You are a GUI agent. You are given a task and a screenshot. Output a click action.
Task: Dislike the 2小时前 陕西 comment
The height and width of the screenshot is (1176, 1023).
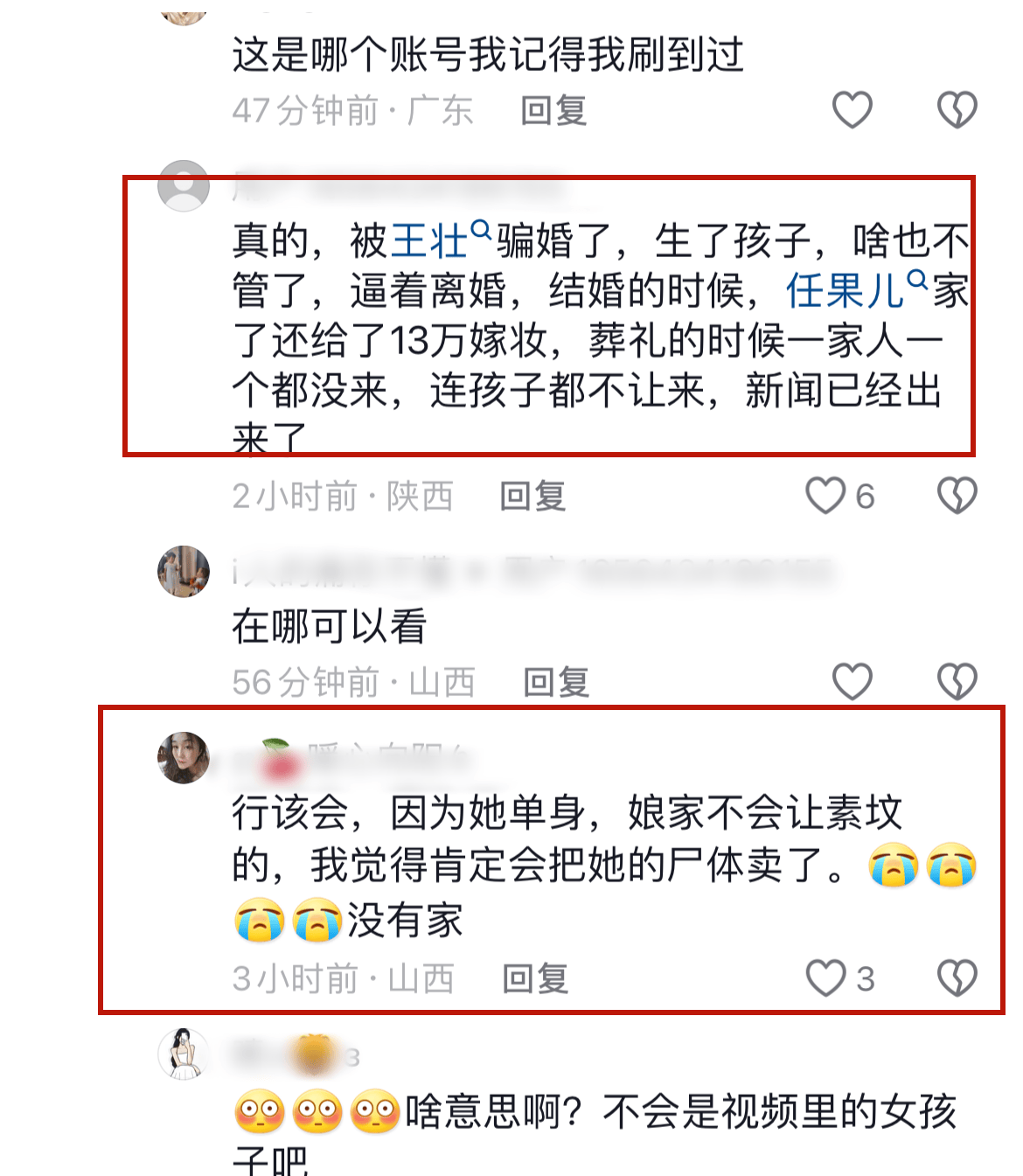[x=957, y=496]
